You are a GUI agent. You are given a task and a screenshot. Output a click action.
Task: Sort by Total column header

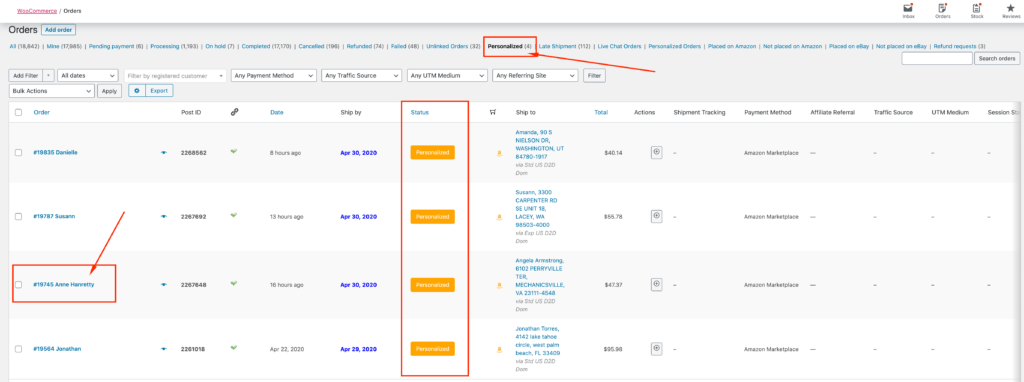click(x=601, y=112)
